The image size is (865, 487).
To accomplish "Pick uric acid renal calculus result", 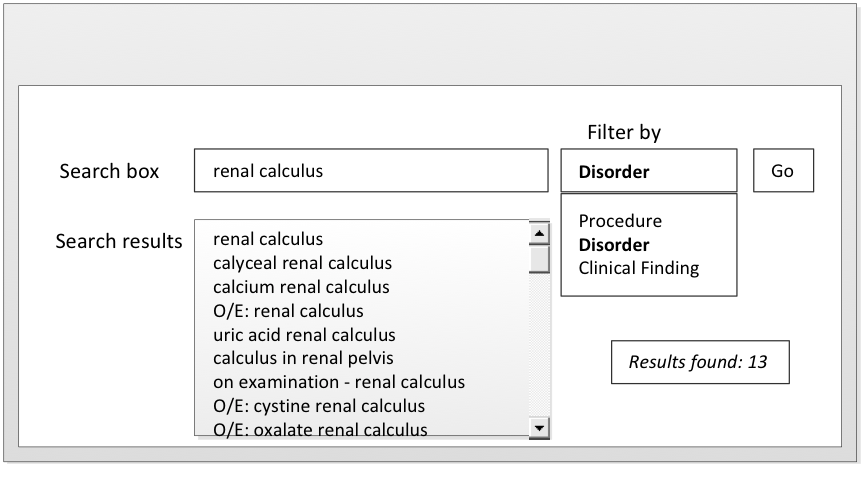I will [x=304, y=335].
